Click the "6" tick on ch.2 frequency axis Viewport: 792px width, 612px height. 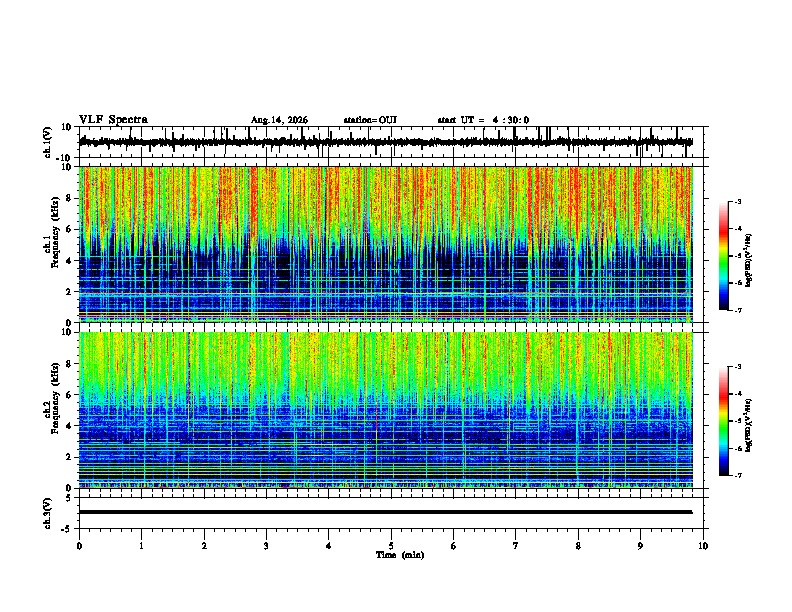pyautogui.click(x=69, y=395)
